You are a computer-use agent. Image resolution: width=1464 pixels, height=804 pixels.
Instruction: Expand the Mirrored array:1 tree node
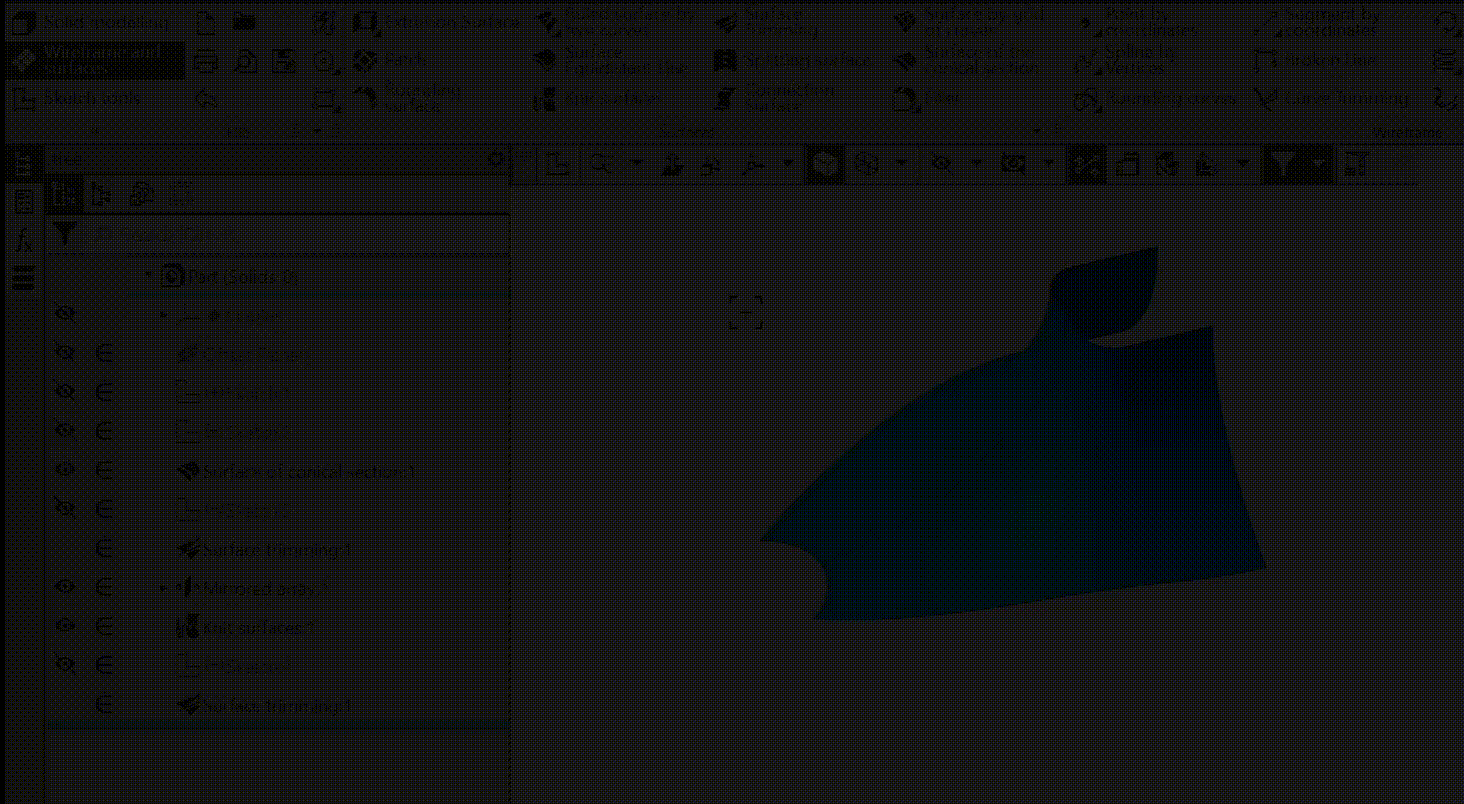[165, 588]
